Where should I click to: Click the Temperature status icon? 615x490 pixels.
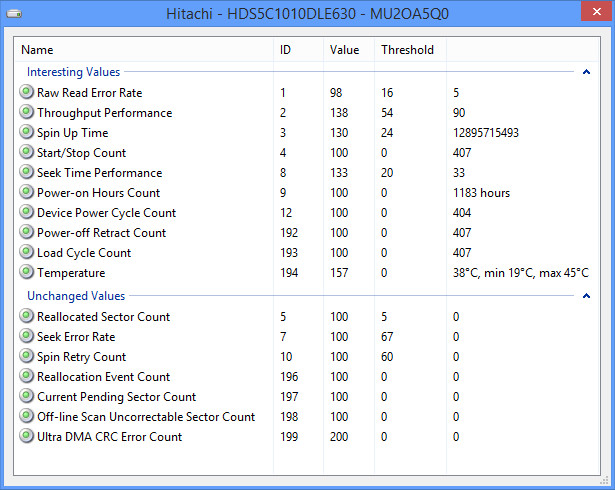point(26,272)
